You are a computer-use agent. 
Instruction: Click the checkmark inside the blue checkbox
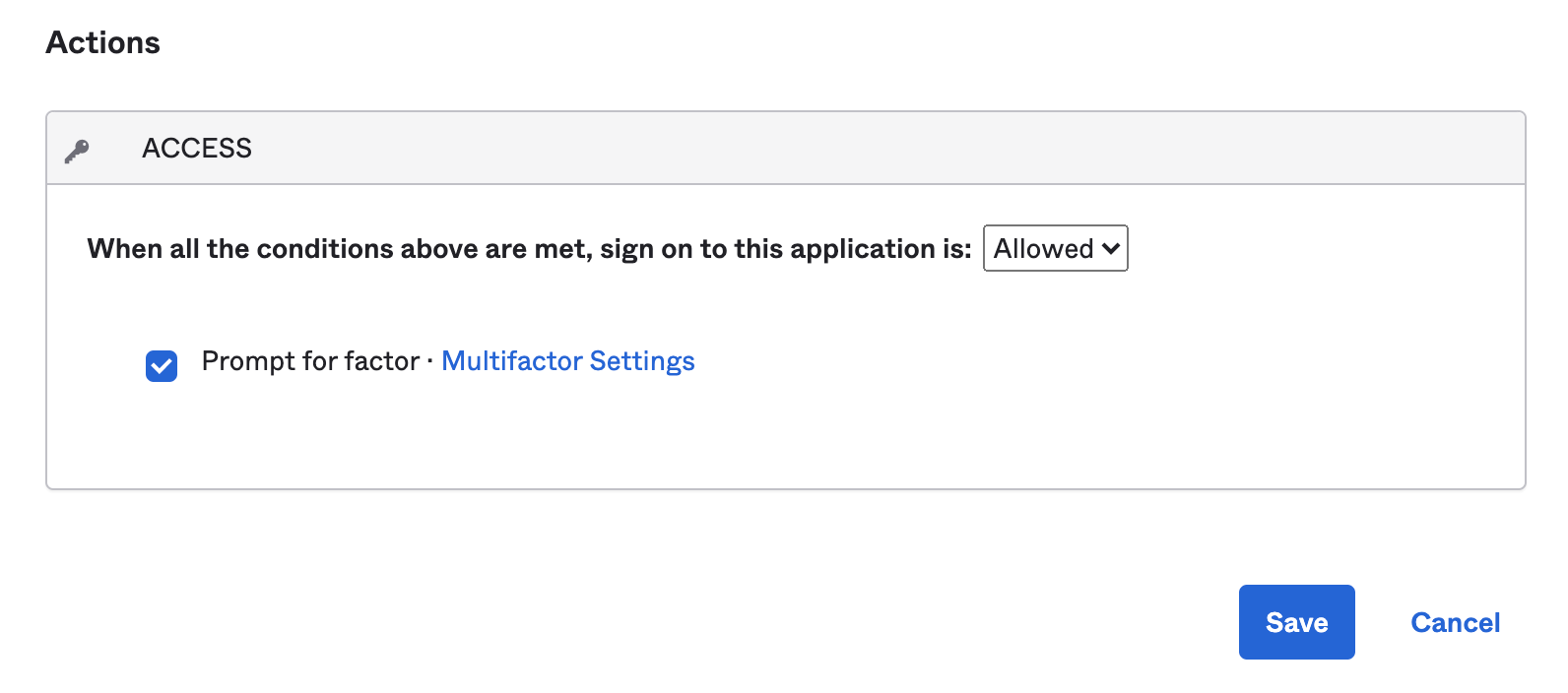161,366
